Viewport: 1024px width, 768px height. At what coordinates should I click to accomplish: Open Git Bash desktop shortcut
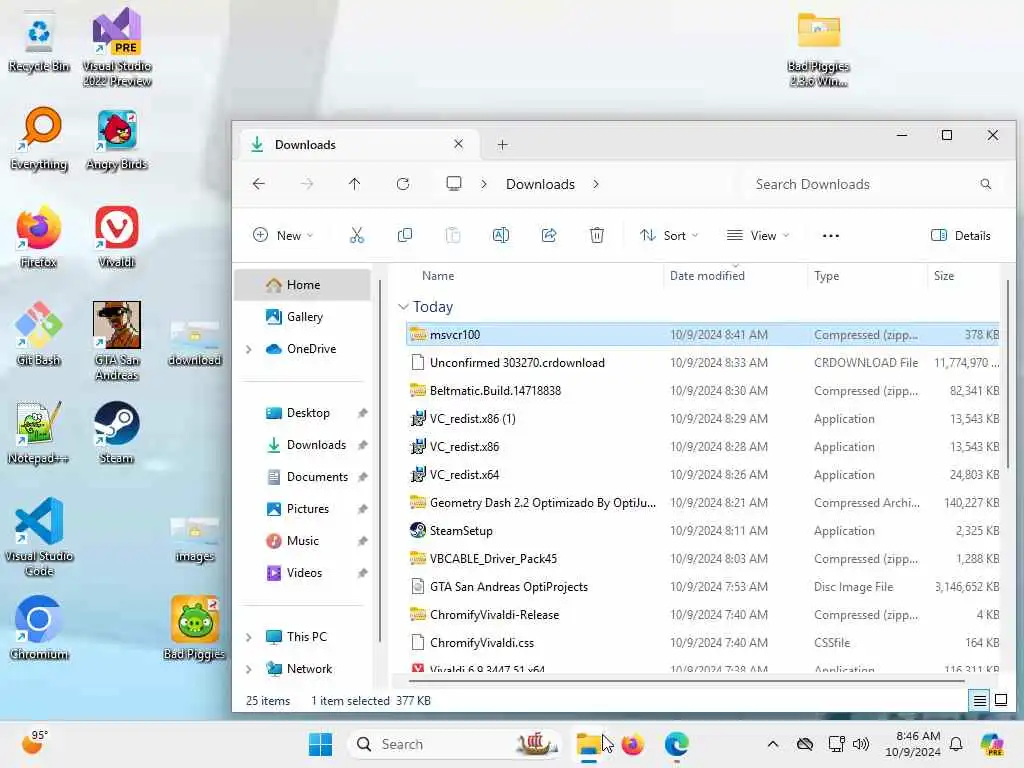39,334
